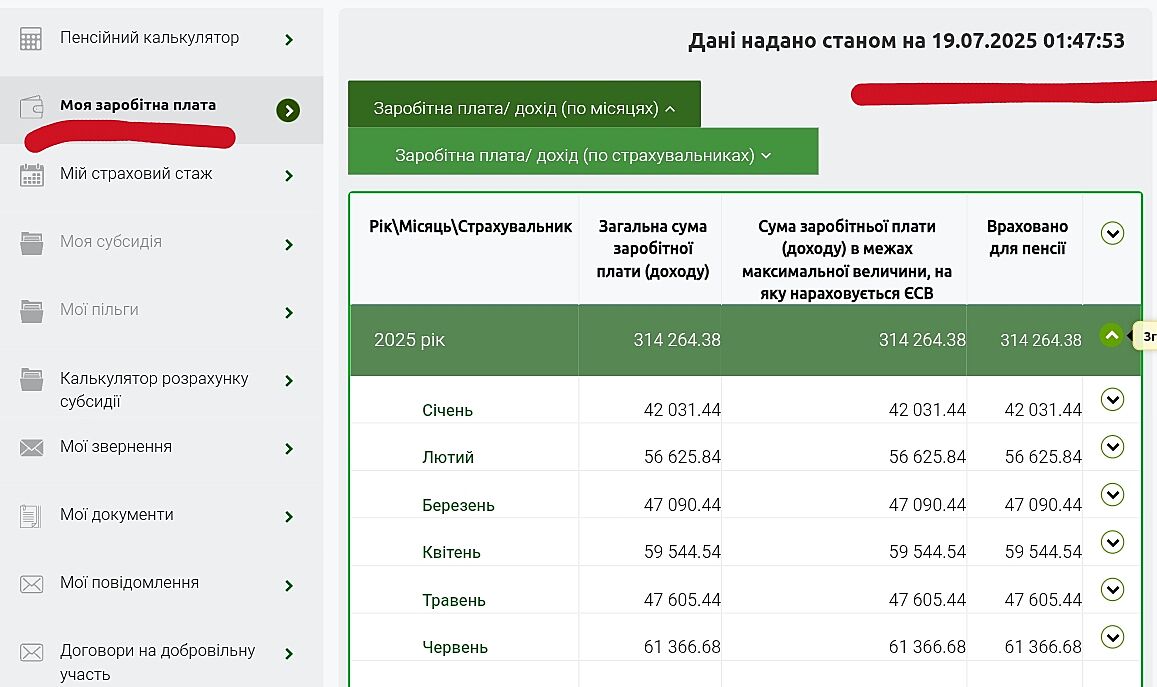Viewport: 1157px width, 687px height.
Task: Expand details for Лютий row
Action: pos(1111,447)
